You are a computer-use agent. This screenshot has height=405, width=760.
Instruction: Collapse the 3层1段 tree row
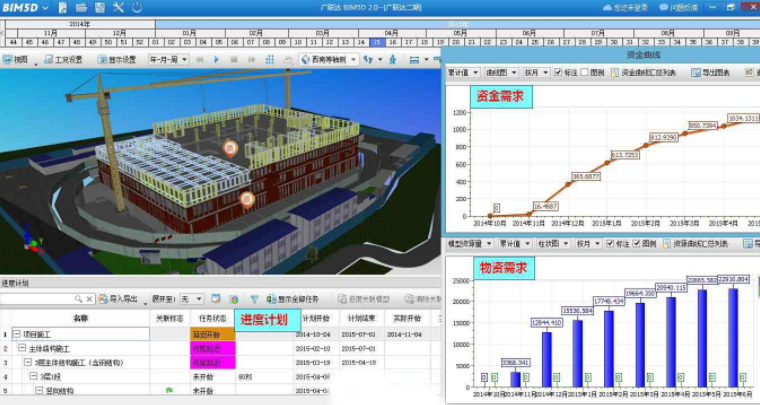tap(33, 376)
